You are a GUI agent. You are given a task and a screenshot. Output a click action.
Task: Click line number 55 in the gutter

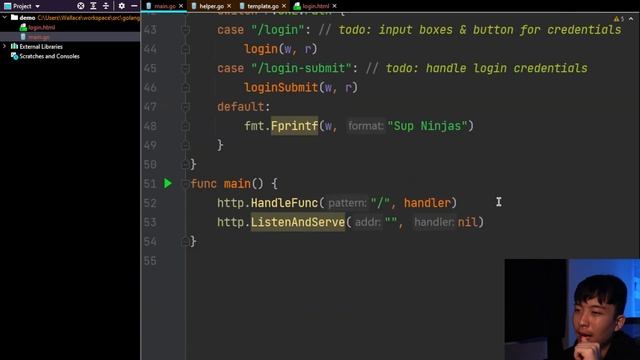click(150, 261)
